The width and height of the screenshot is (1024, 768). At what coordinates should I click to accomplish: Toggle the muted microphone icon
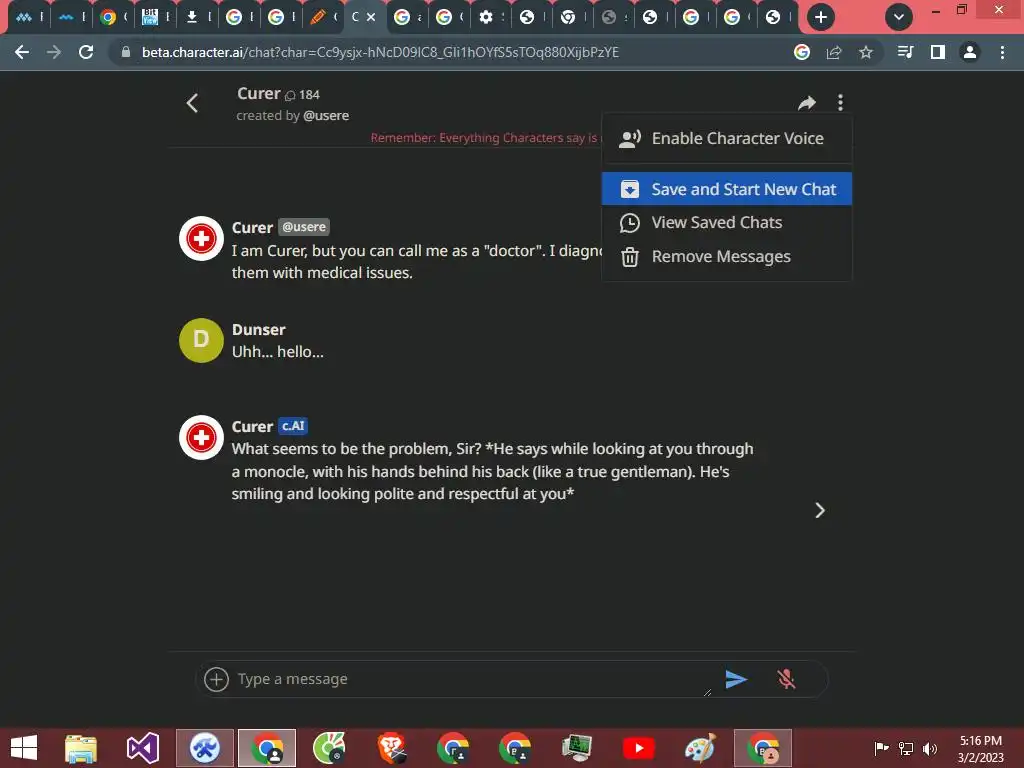coord(786,679)
